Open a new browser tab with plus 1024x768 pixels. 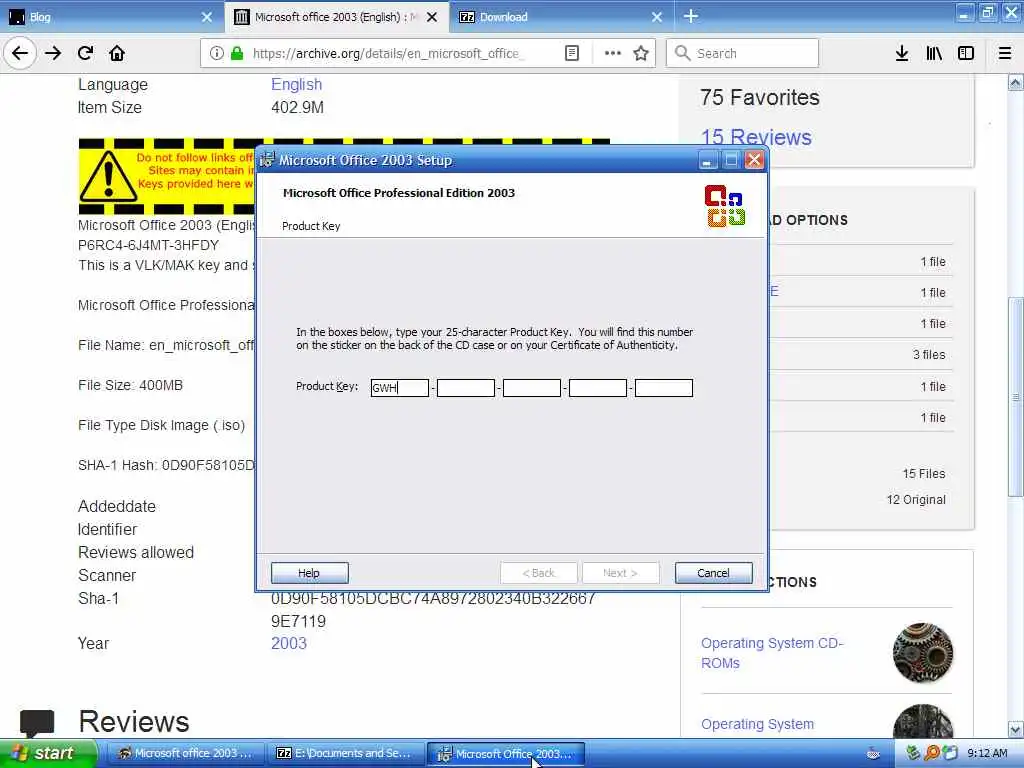(691, 16)
